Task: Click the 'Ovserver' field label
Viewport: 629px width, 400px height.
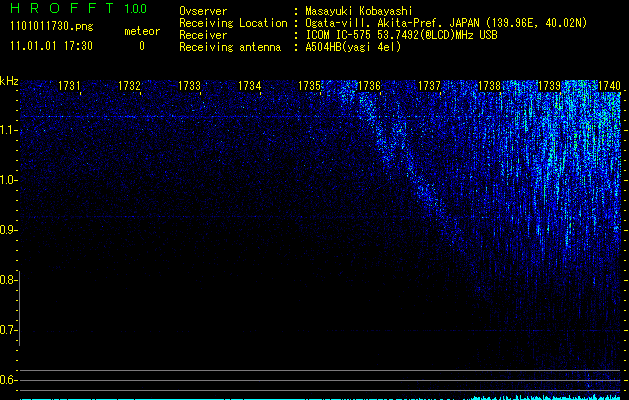Action: 203,11
